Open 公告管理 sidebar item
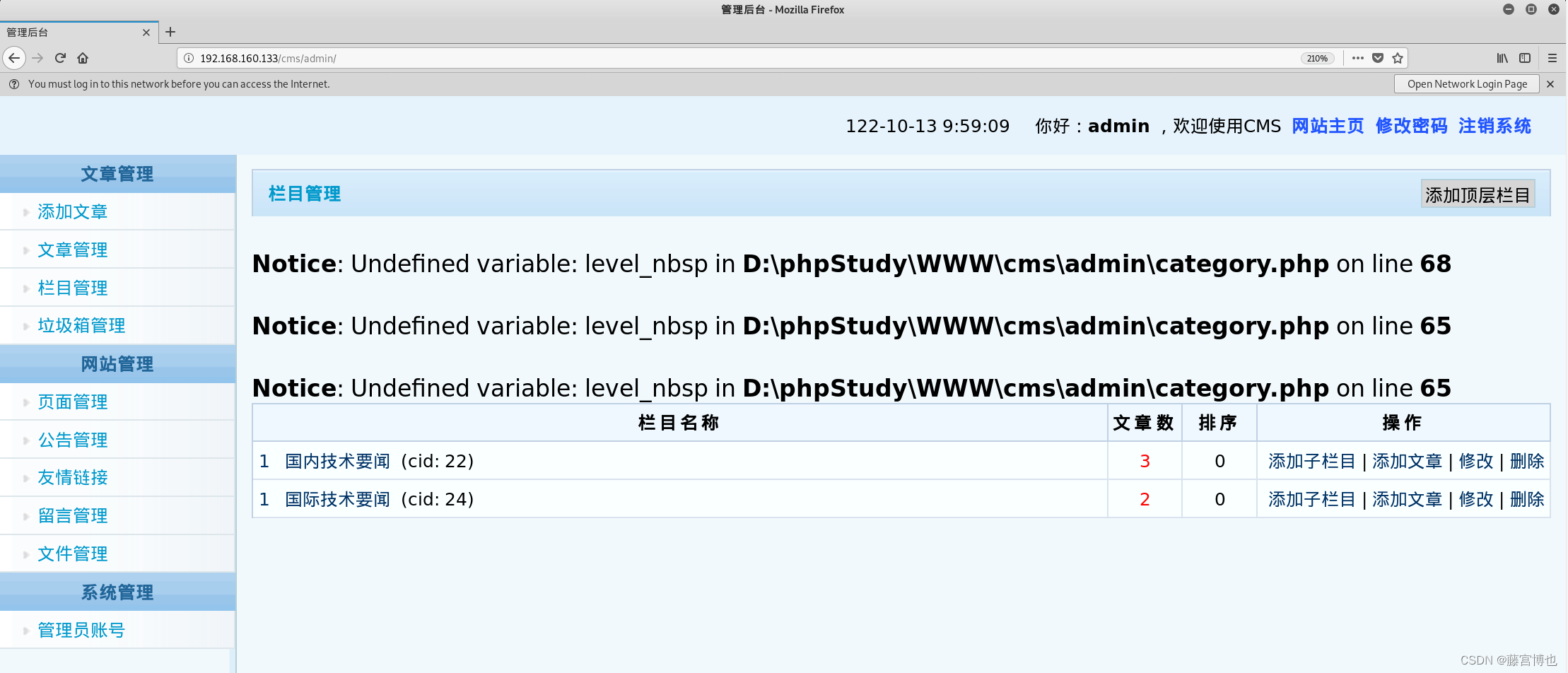 click(73, 440)
